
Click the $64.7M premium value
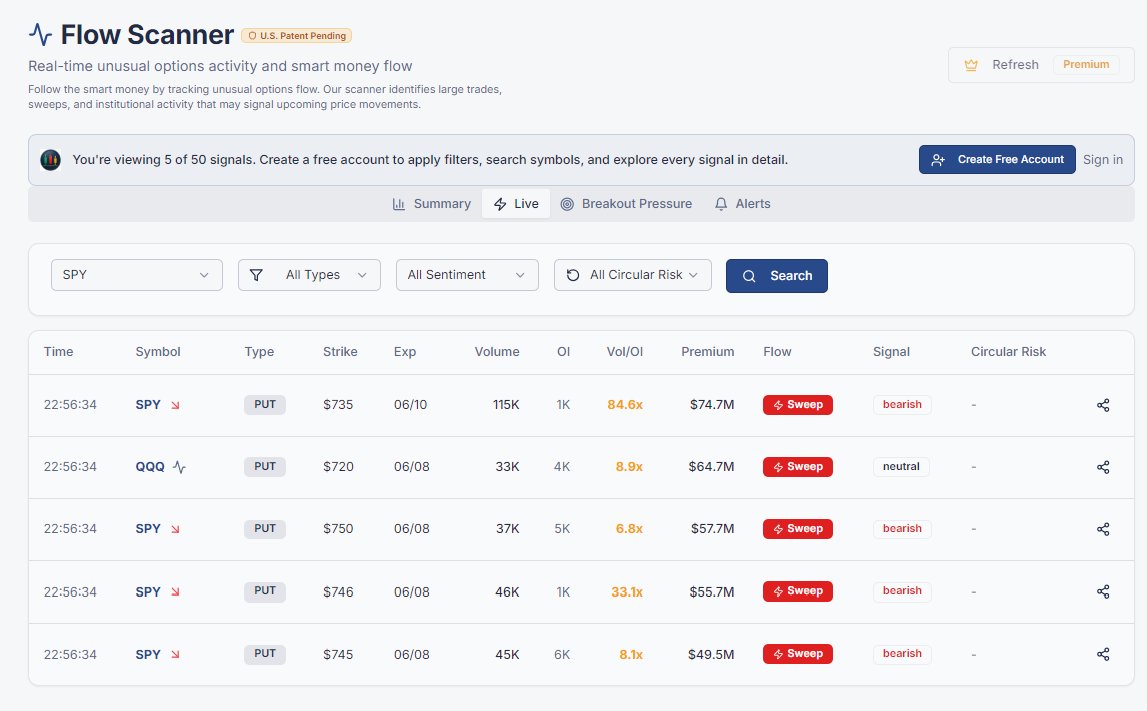click(x=711, y=467)
